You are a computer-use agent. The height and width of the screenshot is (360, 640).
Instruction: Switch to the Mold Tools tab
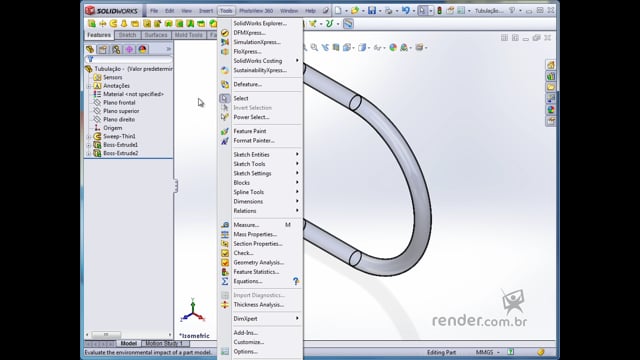tap(188, 35)
